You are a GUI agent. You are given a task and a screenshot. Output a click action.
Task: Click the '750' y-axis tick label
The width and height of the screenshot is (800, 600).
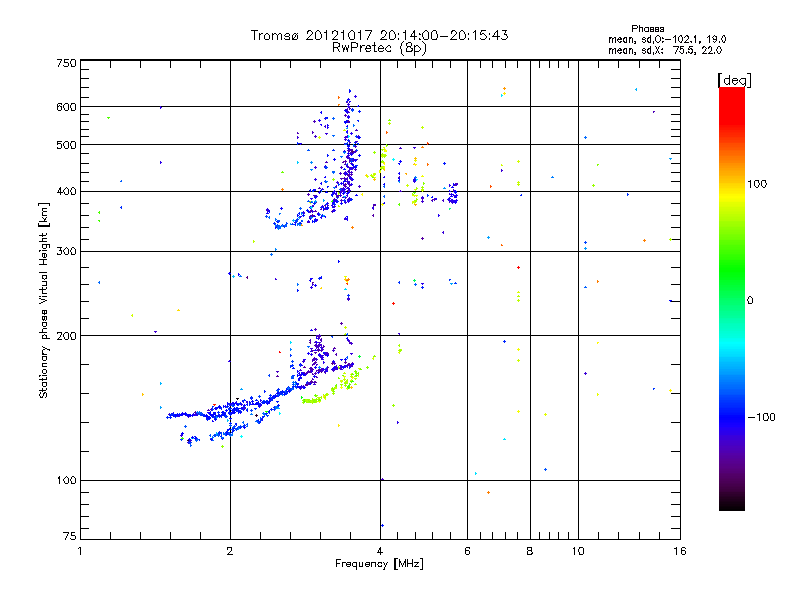click(66, 63)
